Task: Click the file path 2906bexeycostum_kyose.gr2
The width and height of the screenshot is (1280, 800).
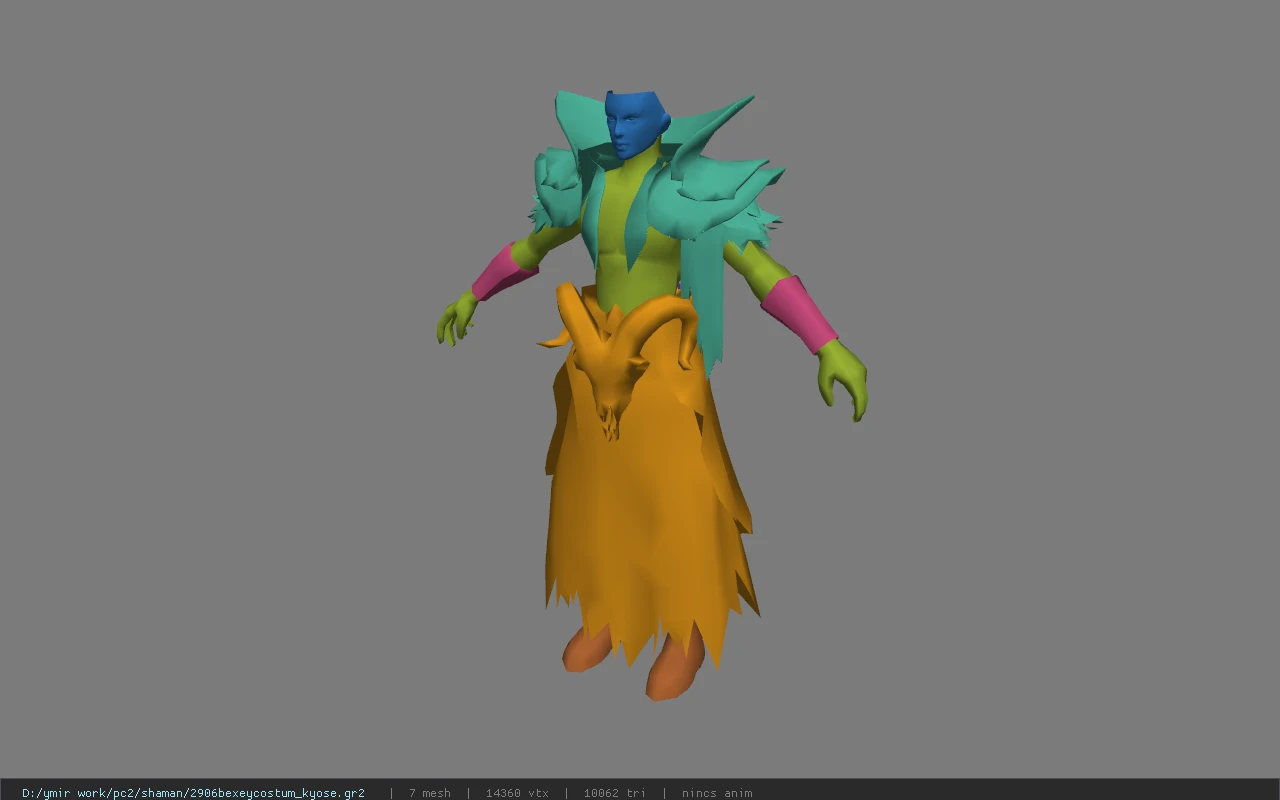Action: [x=193, y=793]
